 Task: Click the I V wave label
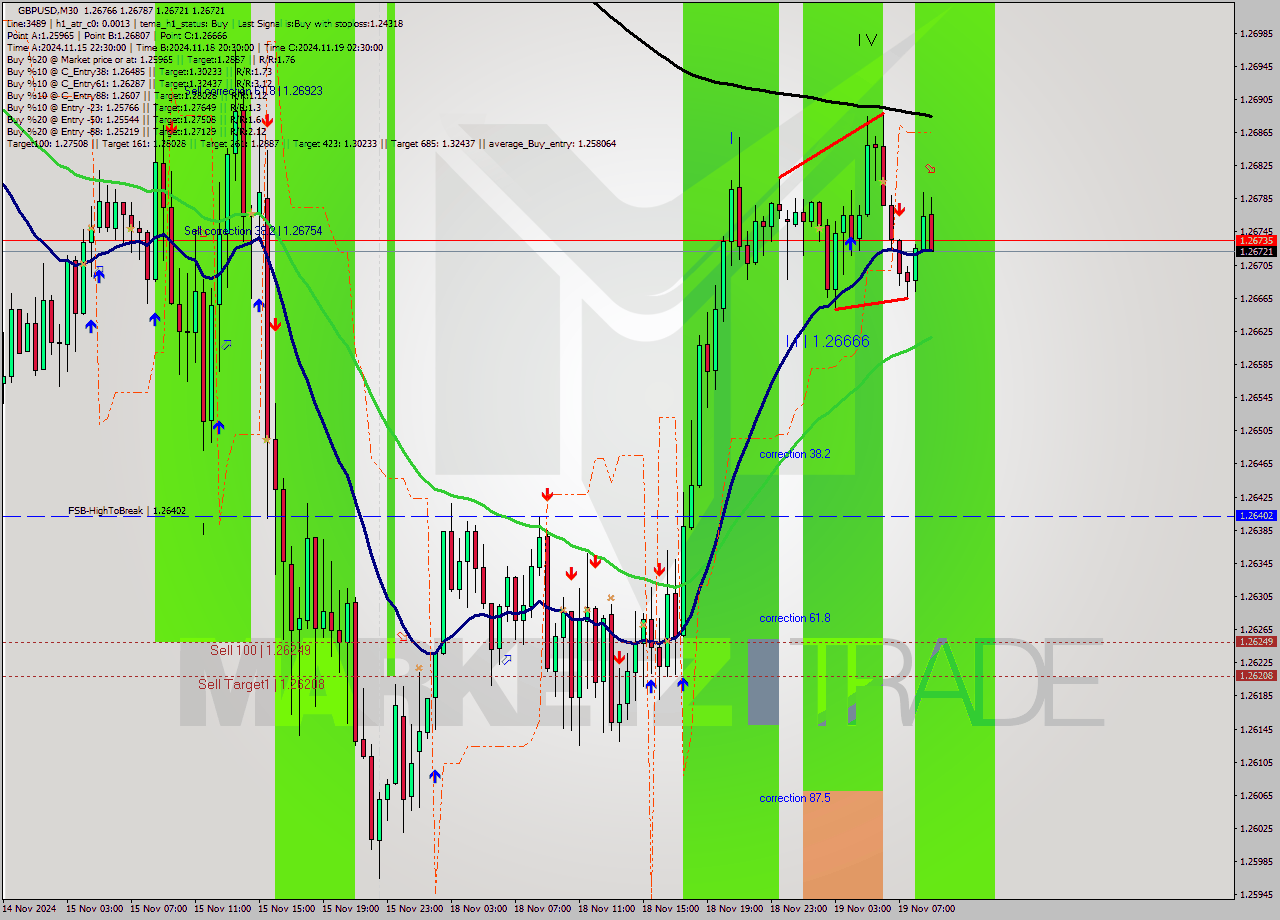[x=867, y=40]
